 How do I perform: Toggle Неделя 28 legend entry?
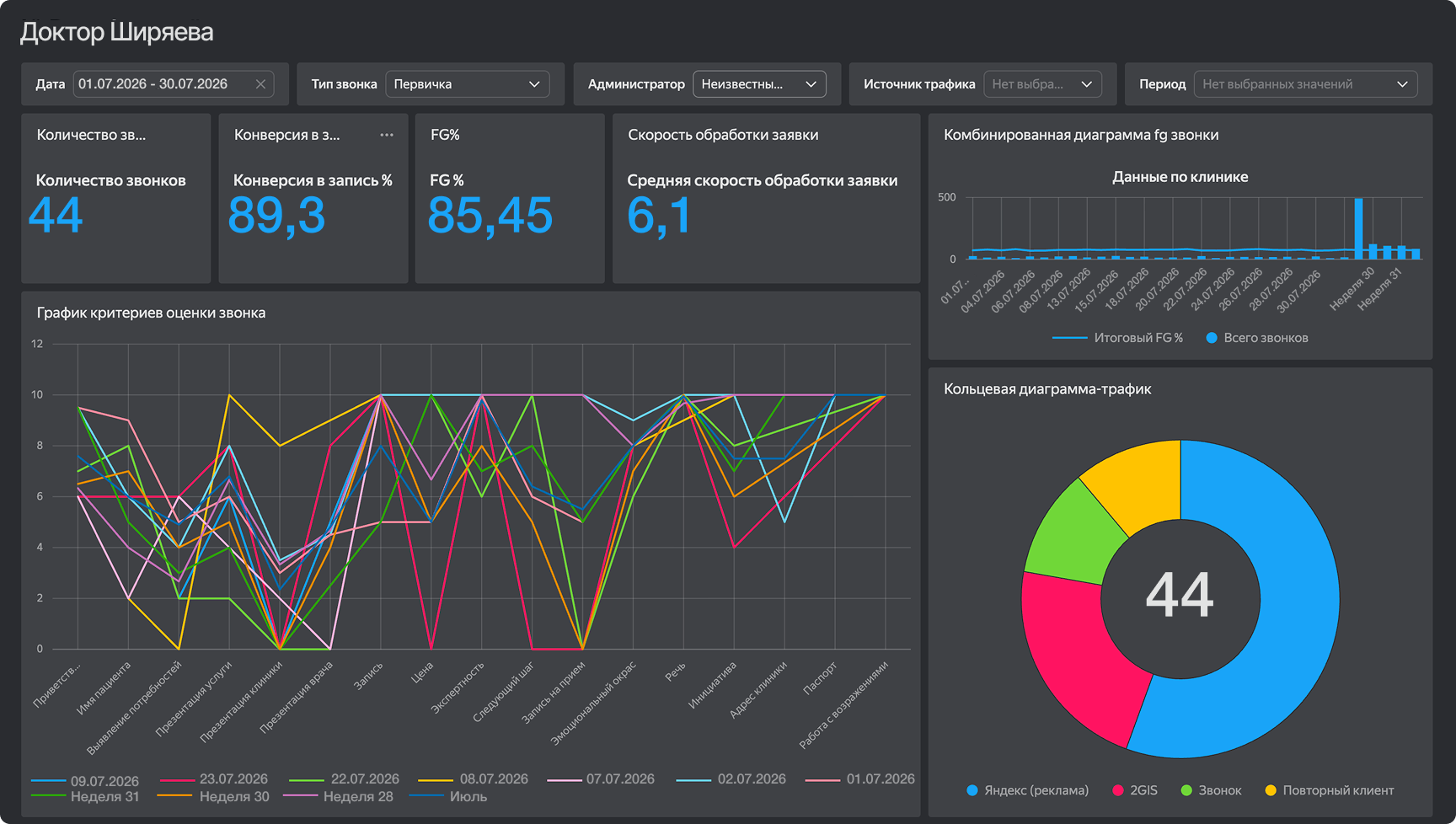tap(338, 796)
